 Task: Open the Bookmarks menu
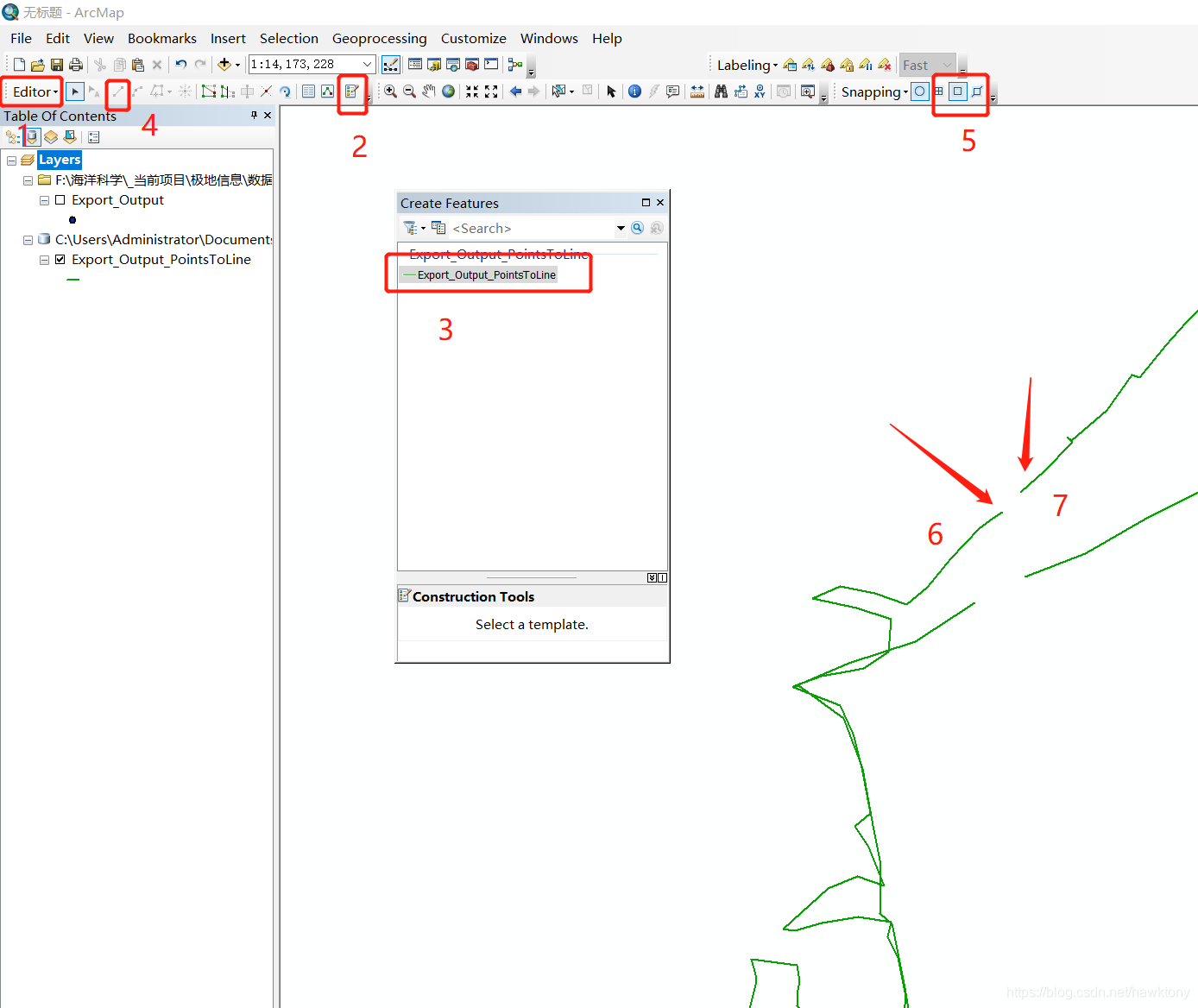(x=162, y=38)
